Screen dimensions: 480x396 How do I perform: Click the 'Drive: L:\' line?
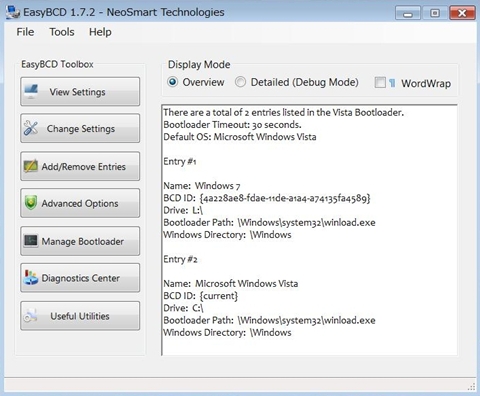(183, 210)
